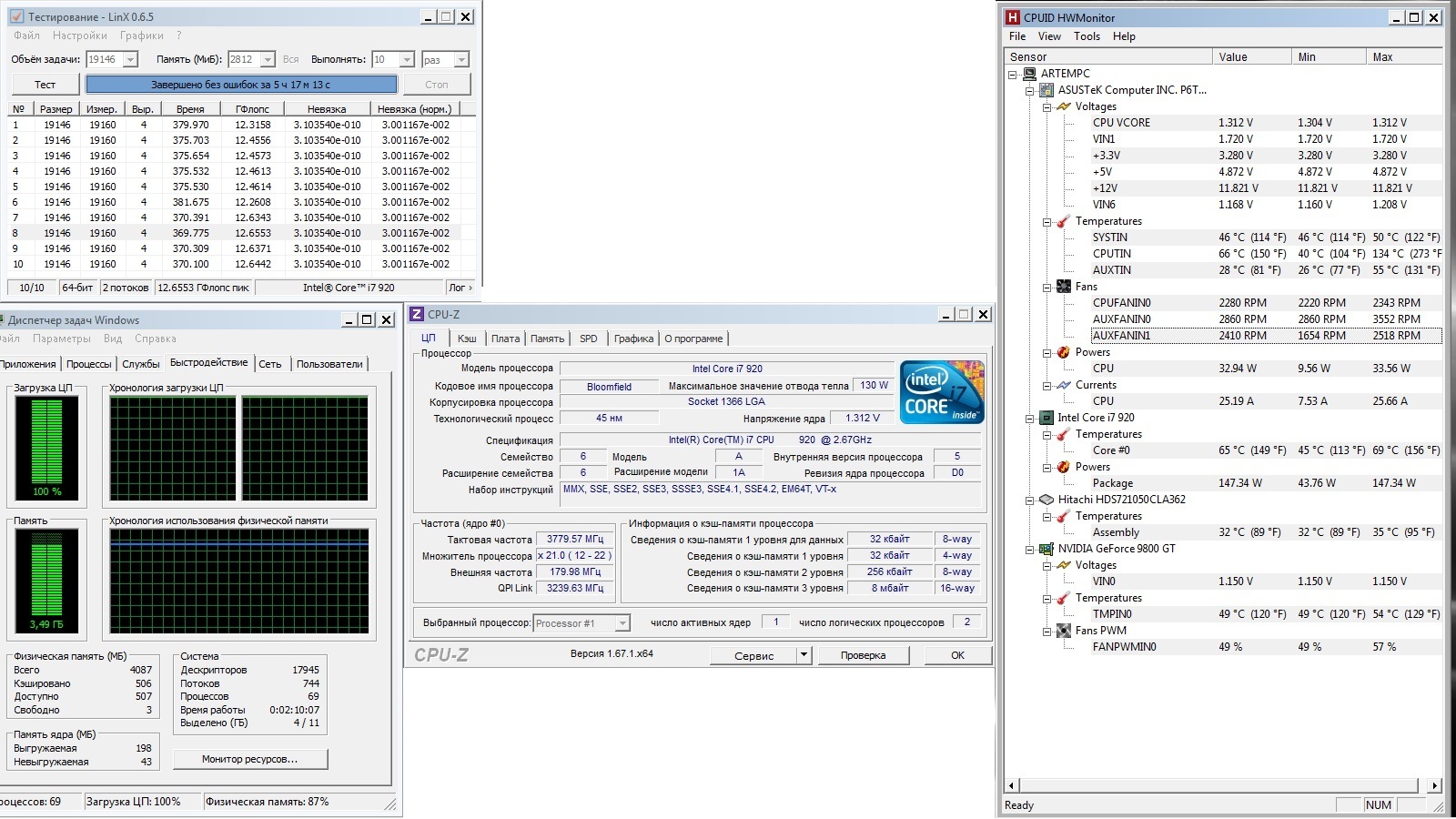Click the Сервис button in CPU-Z
The width and height of the screenshot is (1456, 819).
point(753,655)
